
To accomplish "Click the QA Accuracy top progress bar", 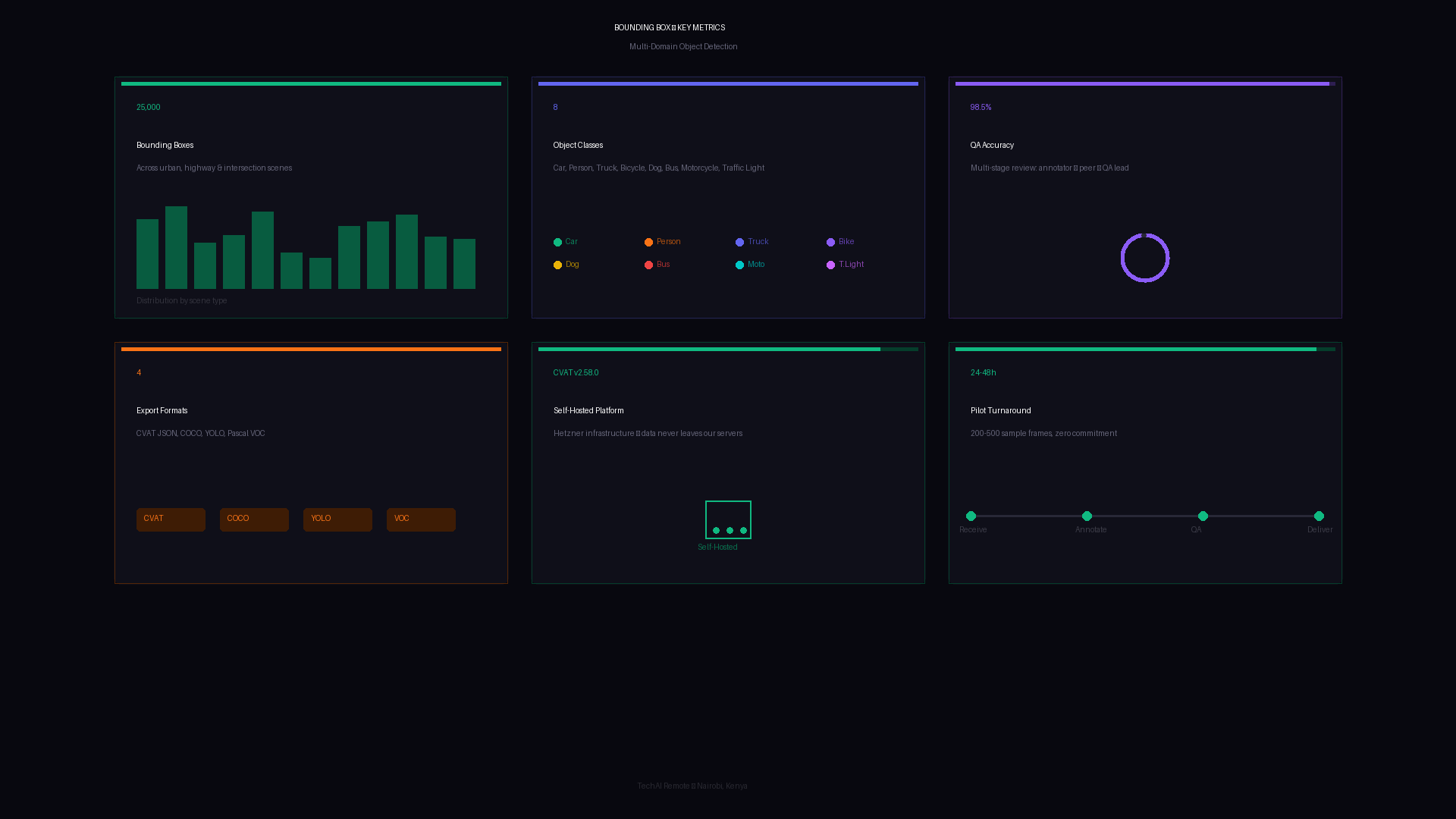I will coord(1145,83).
